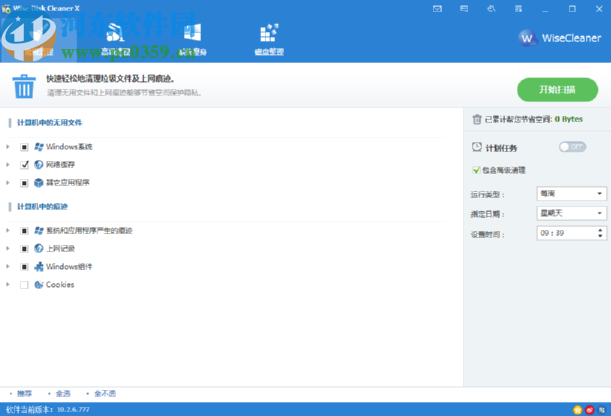Toggle the Windows系统 checkbox

coord(24,147)
